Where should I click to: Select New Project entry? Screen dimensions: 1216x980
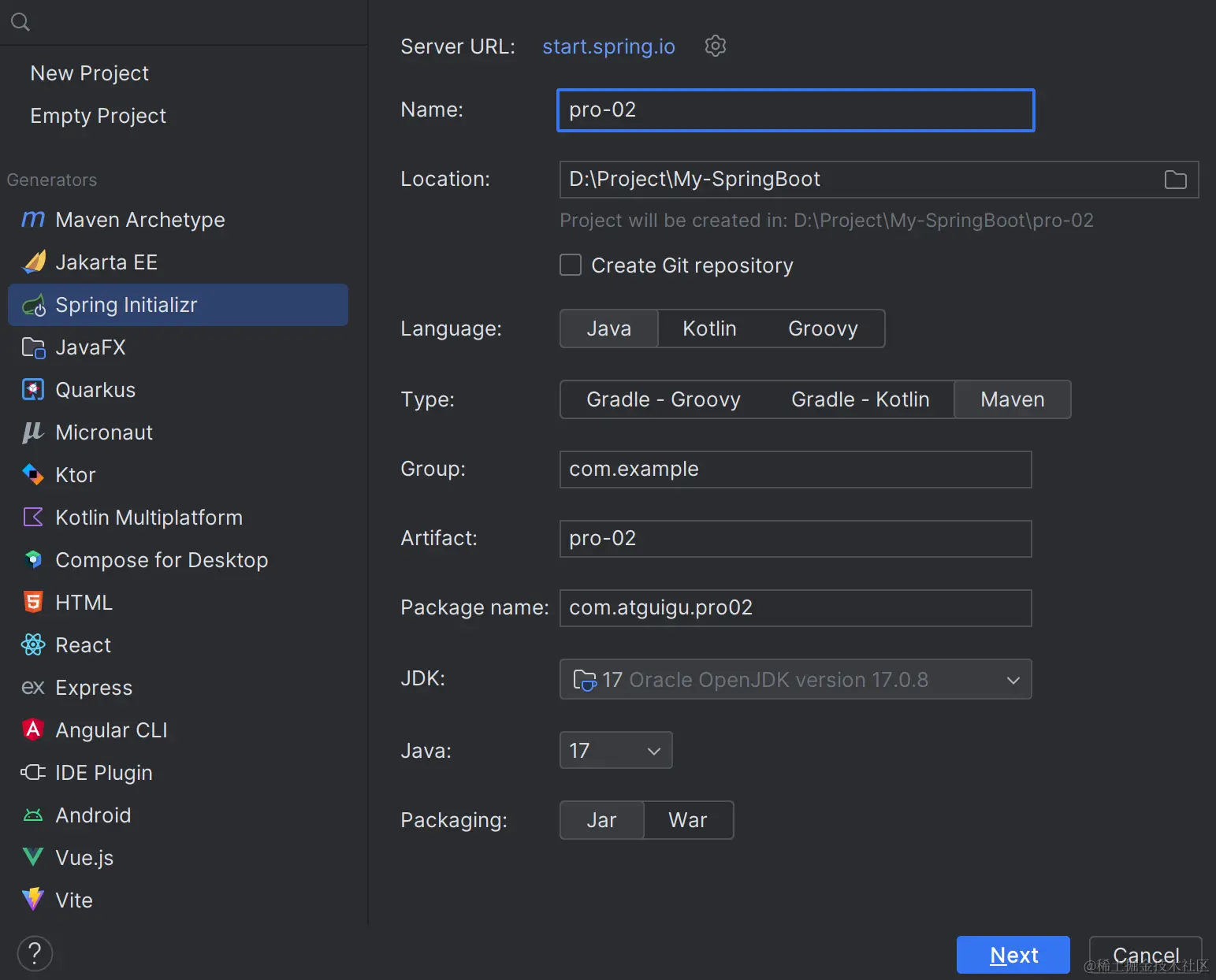click(x=90, y=73)
